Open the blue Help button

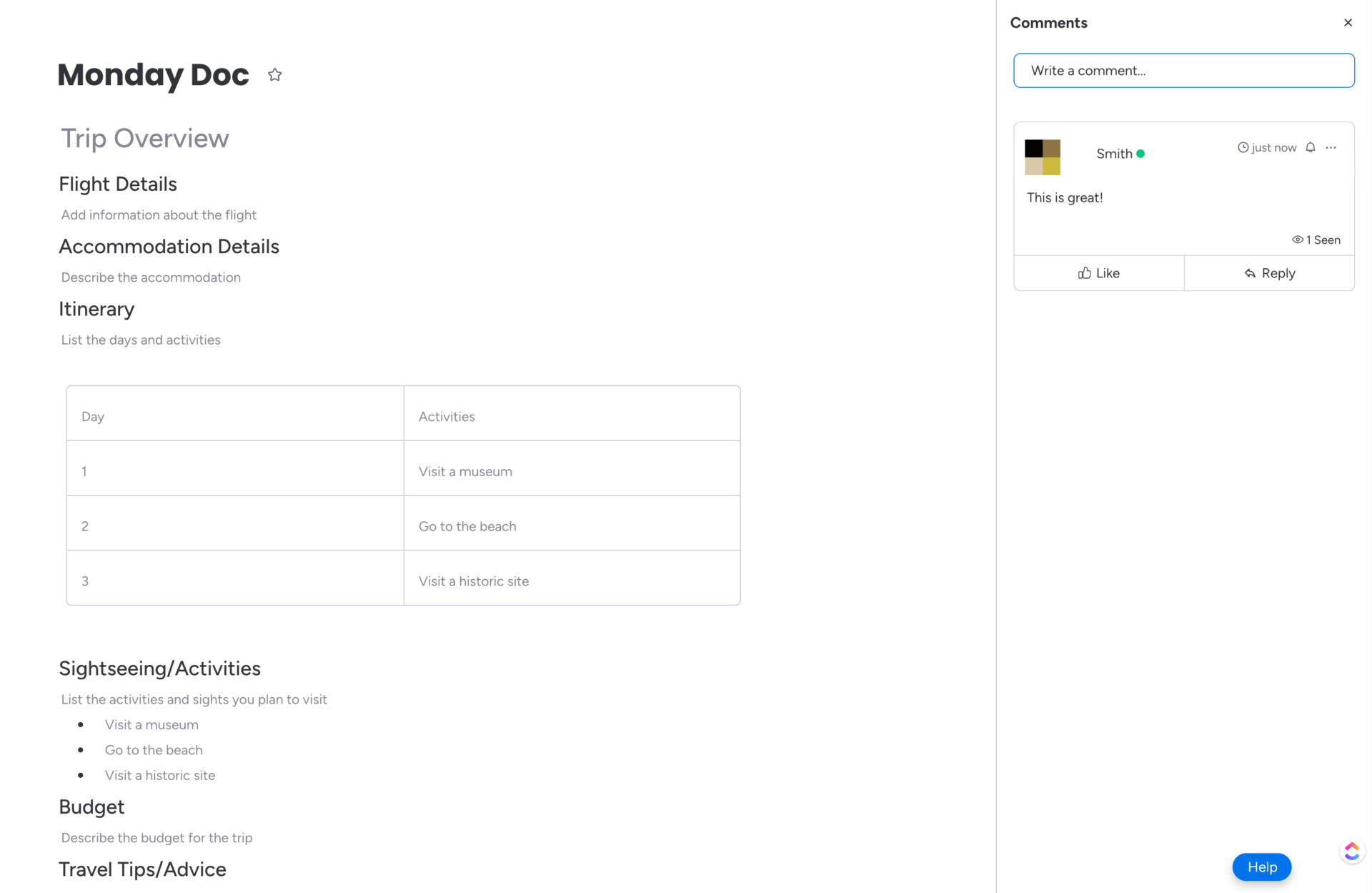[1261, 867]
